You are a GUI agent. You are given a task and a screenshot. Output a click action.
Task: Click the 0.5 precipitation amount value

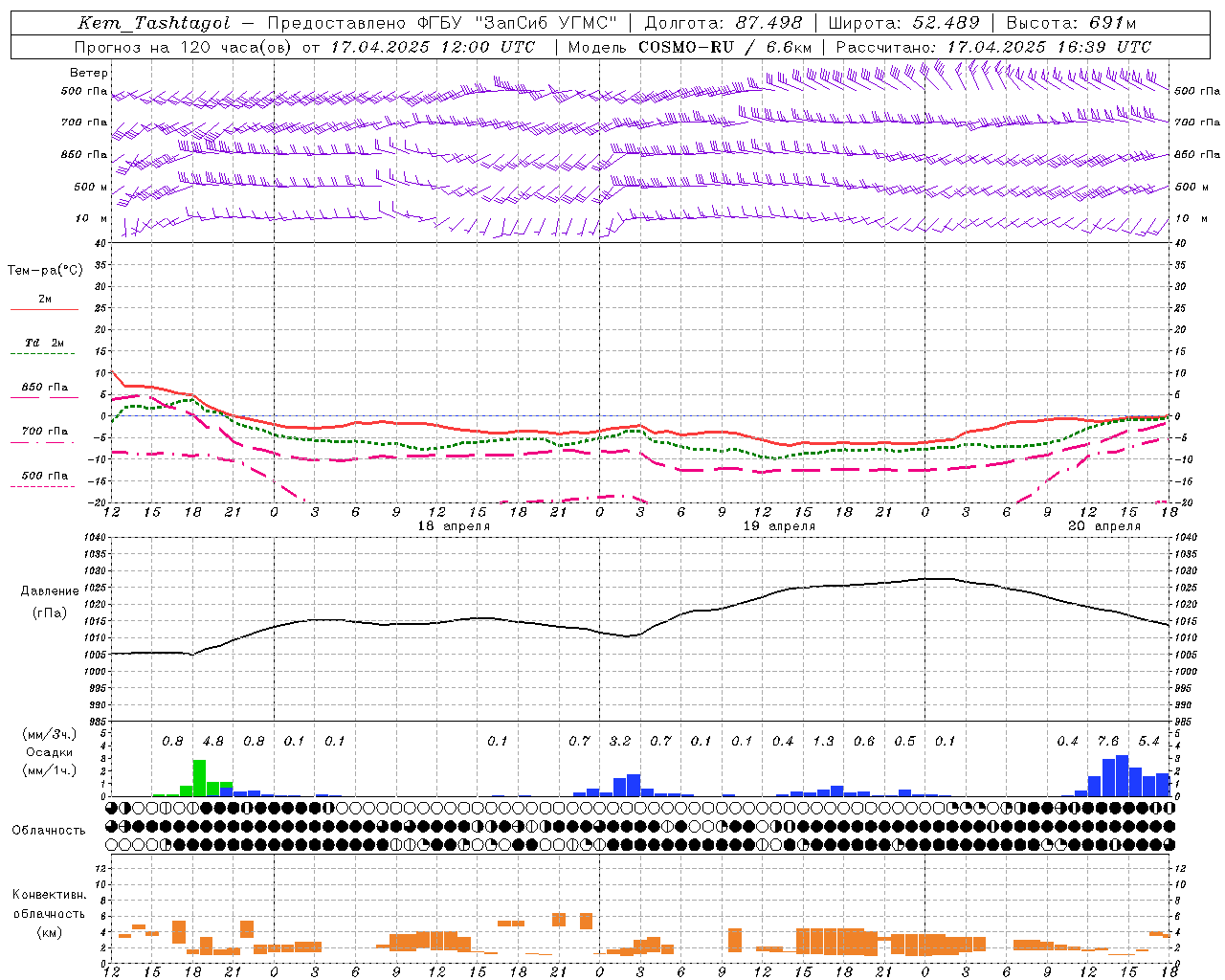pos(904,742)
